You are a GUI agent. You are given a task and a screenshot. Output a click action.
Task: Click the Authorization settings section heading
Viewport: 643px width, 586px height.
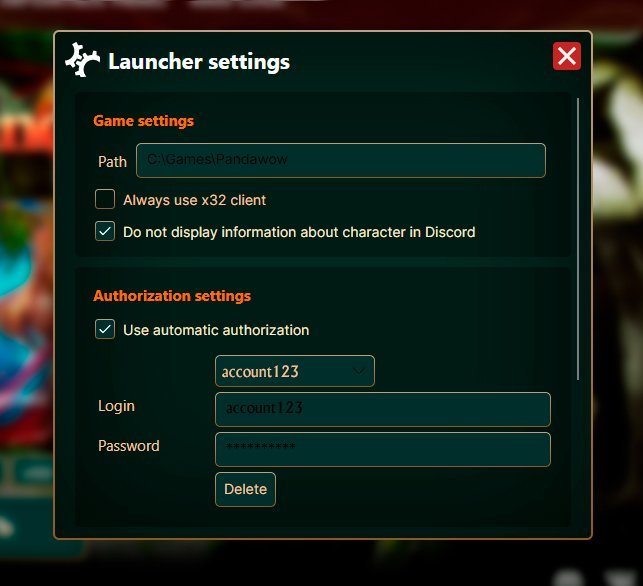pyautogui.click(x=172, y=296)
